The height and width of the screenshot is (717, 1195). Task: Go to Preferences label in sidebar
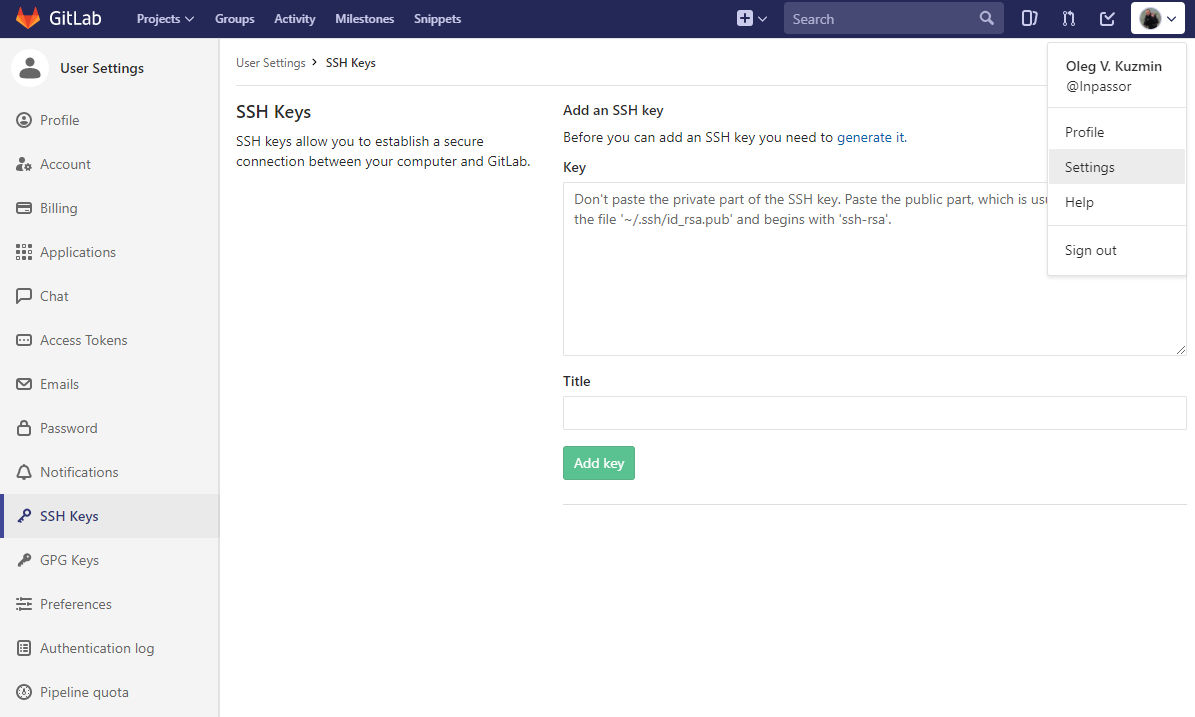tap(75, 604)
